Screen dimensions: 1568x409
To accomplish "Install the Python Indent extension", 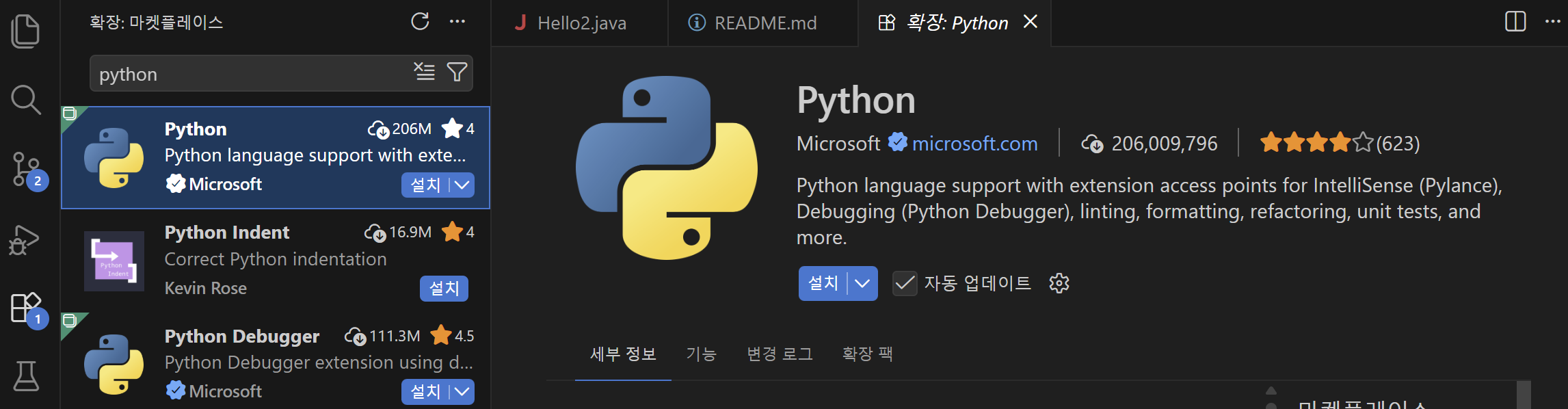I will coord(444,289).
